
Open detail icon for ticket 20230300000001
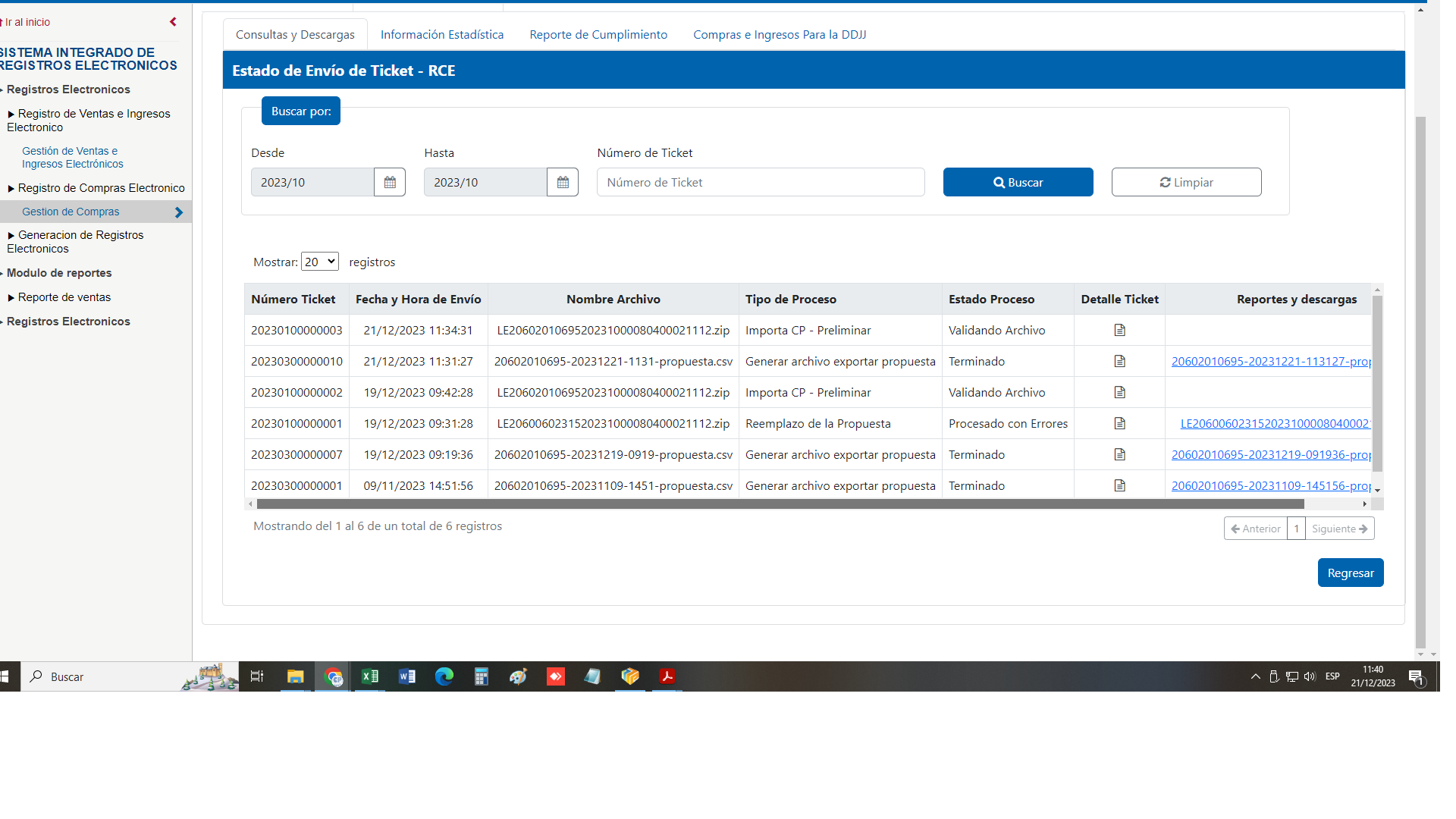(x=1119, y=485)
